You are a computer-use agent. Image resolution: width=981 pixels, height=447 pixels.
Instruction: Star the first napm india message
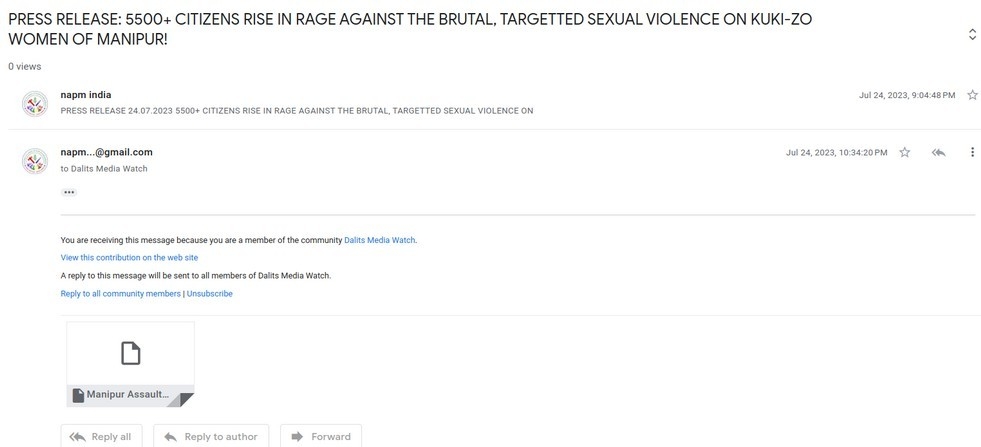tap(972, 95)
